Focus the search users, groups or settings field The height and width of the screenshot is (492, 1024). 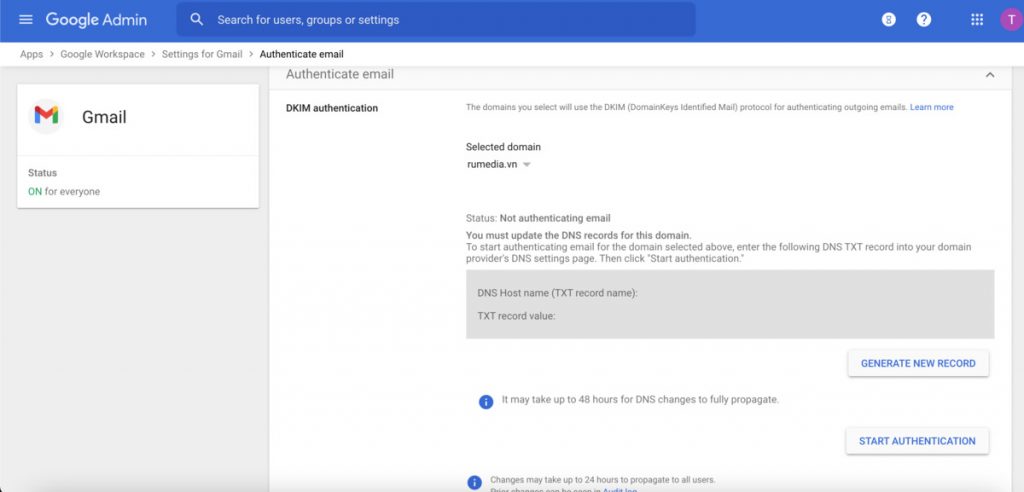[x=436, y=20]
